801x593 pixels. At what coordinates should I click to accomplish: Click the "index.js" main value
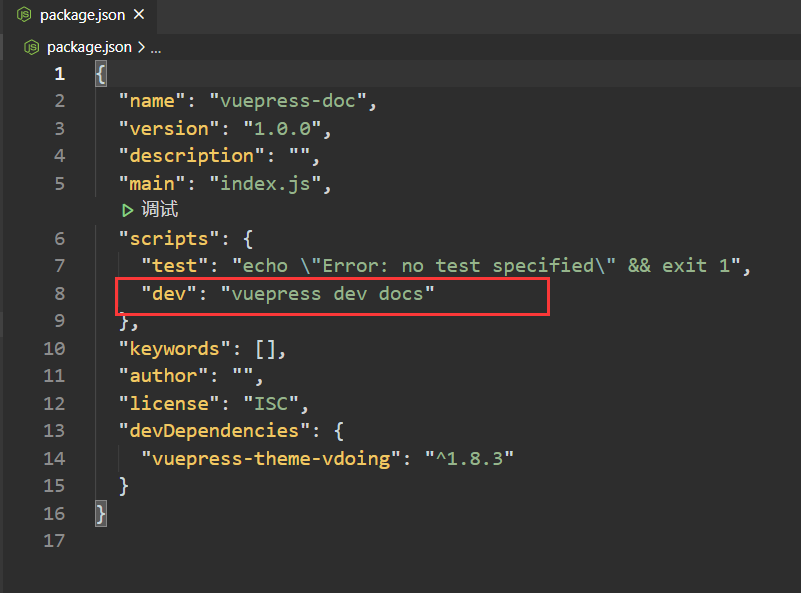pos(268,184)
